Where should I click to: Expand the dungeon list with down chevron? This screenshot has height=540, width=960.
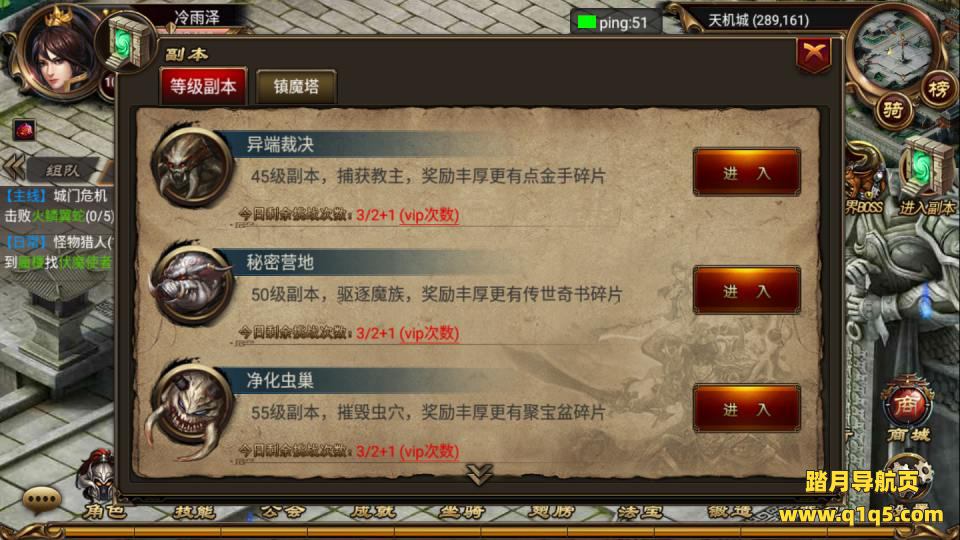479,473
